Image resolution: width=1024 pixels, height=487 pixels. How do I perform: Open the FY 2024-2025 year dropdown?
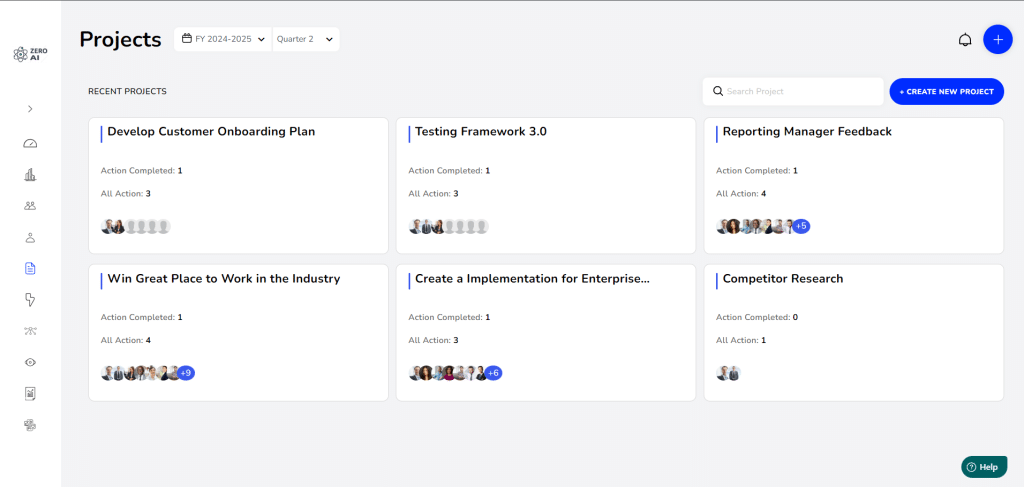point(223,39)
